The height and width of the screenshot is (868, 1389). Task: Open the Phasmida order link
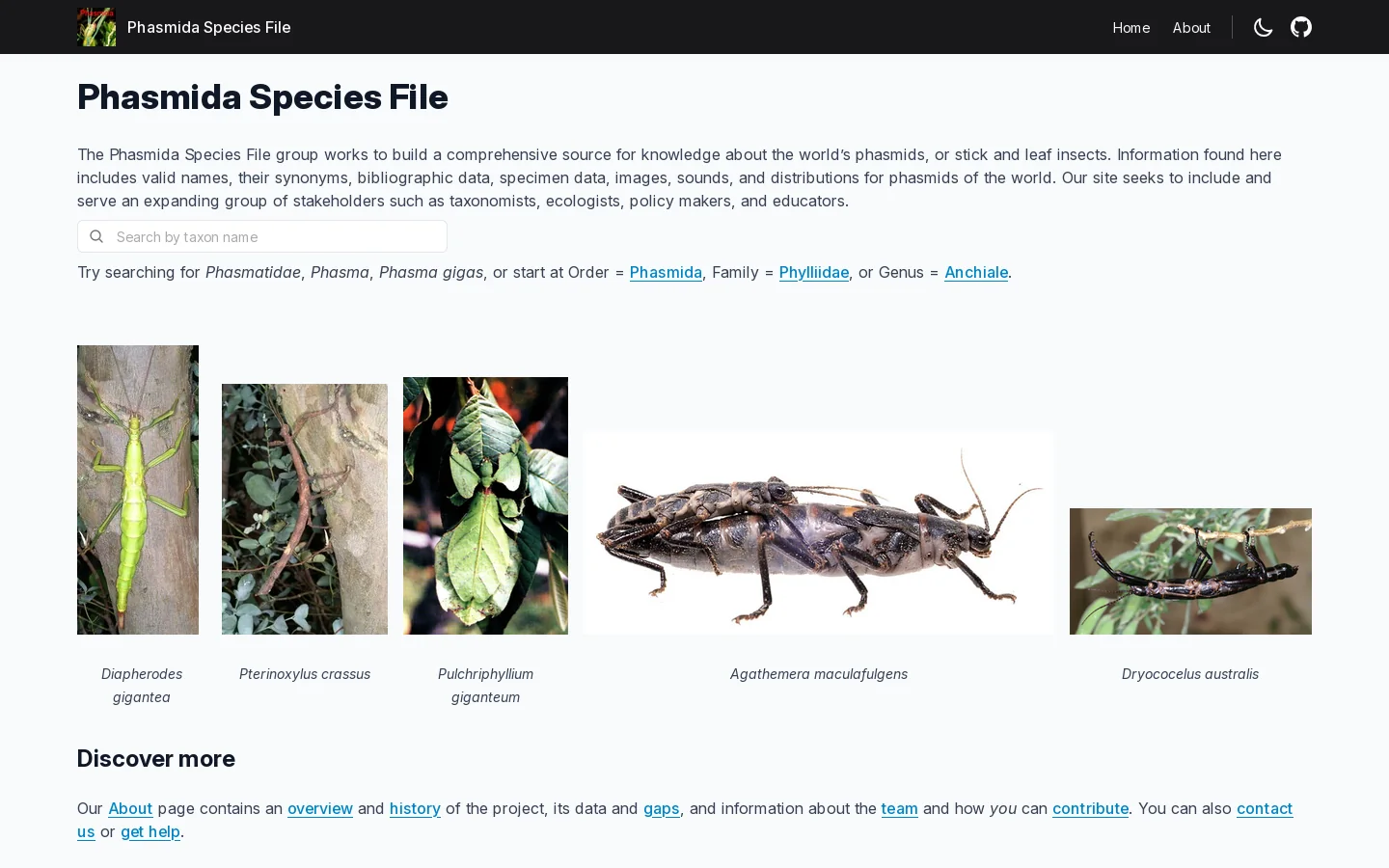(x=666, y=272)
